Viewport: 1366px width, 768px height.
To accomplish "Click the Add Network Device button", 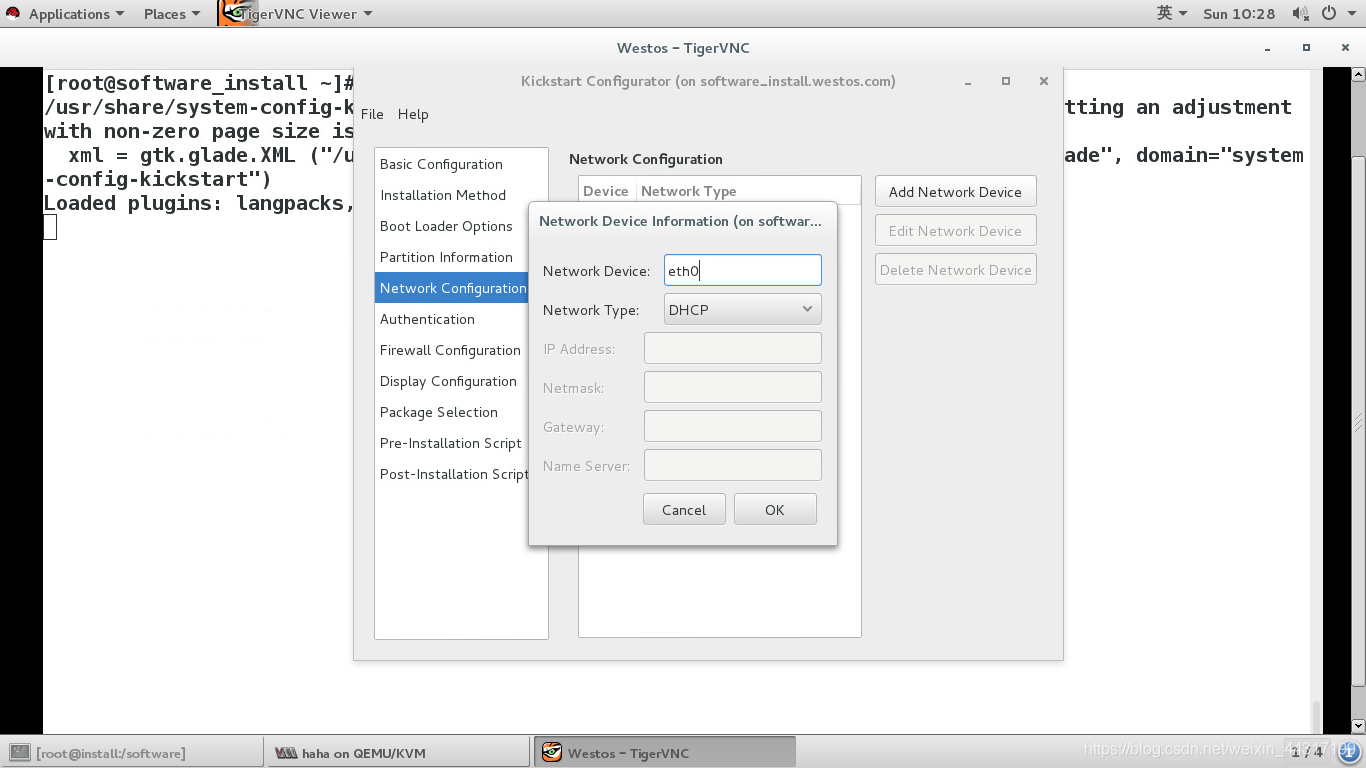I will point(955,192).
